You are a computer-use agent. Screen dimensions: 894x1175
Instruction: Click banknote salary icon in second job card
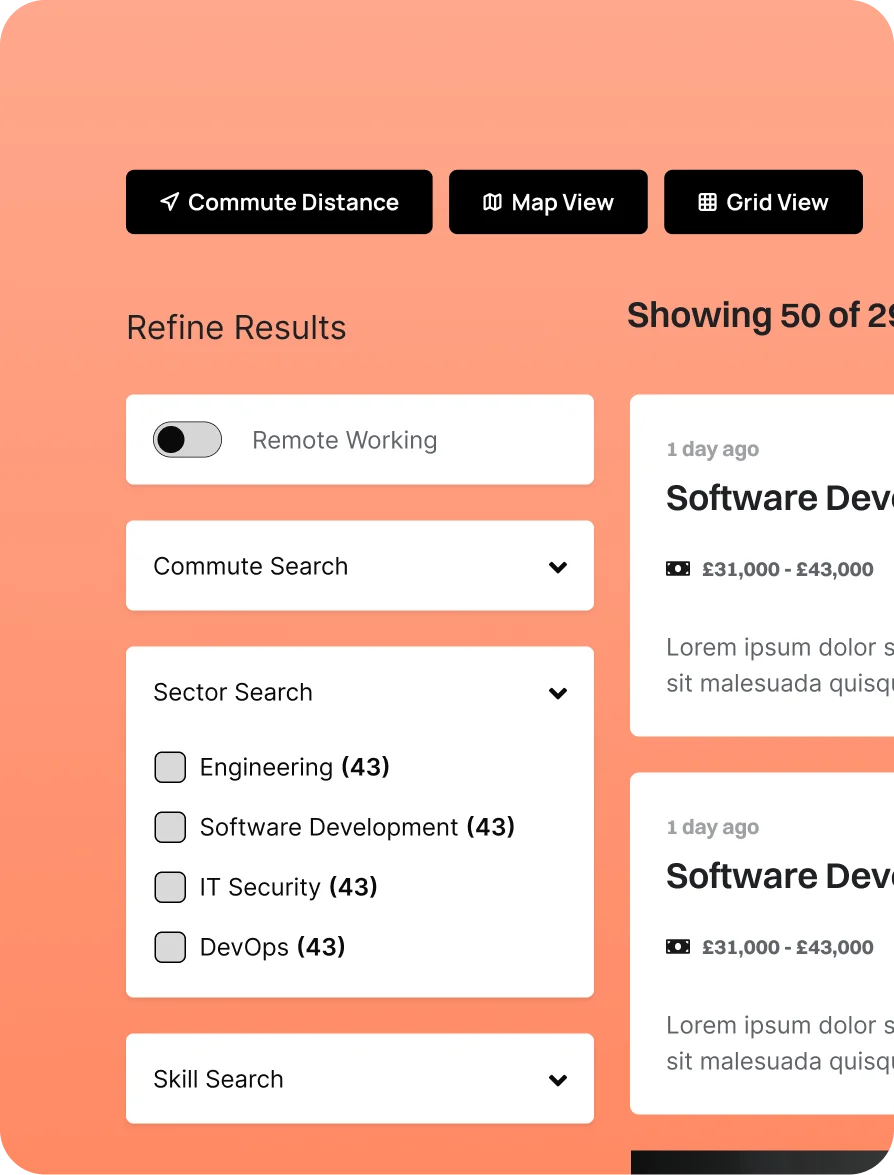coord(678,947)
